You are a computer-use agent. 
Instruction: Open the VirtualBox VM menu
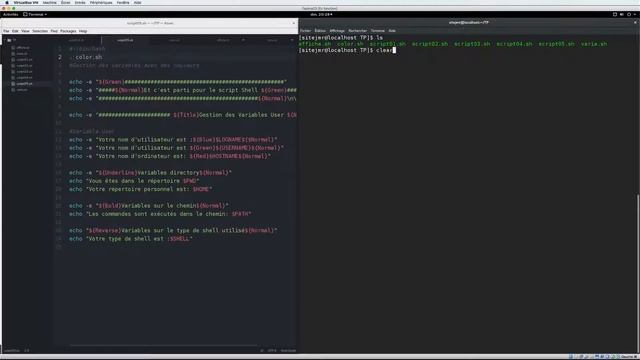[26, 2]
